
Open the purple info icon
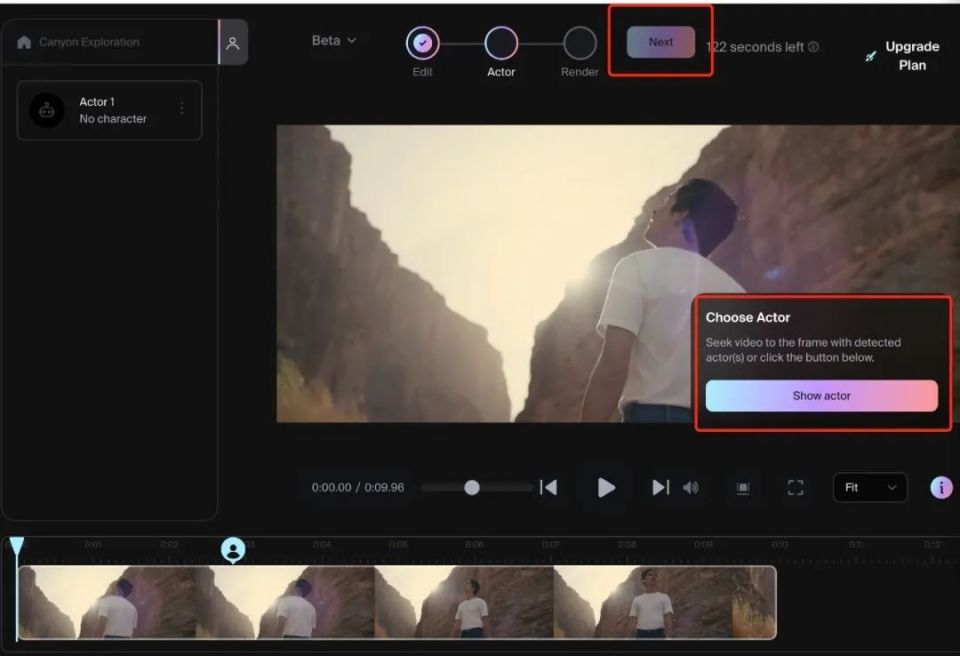(941, 488)
